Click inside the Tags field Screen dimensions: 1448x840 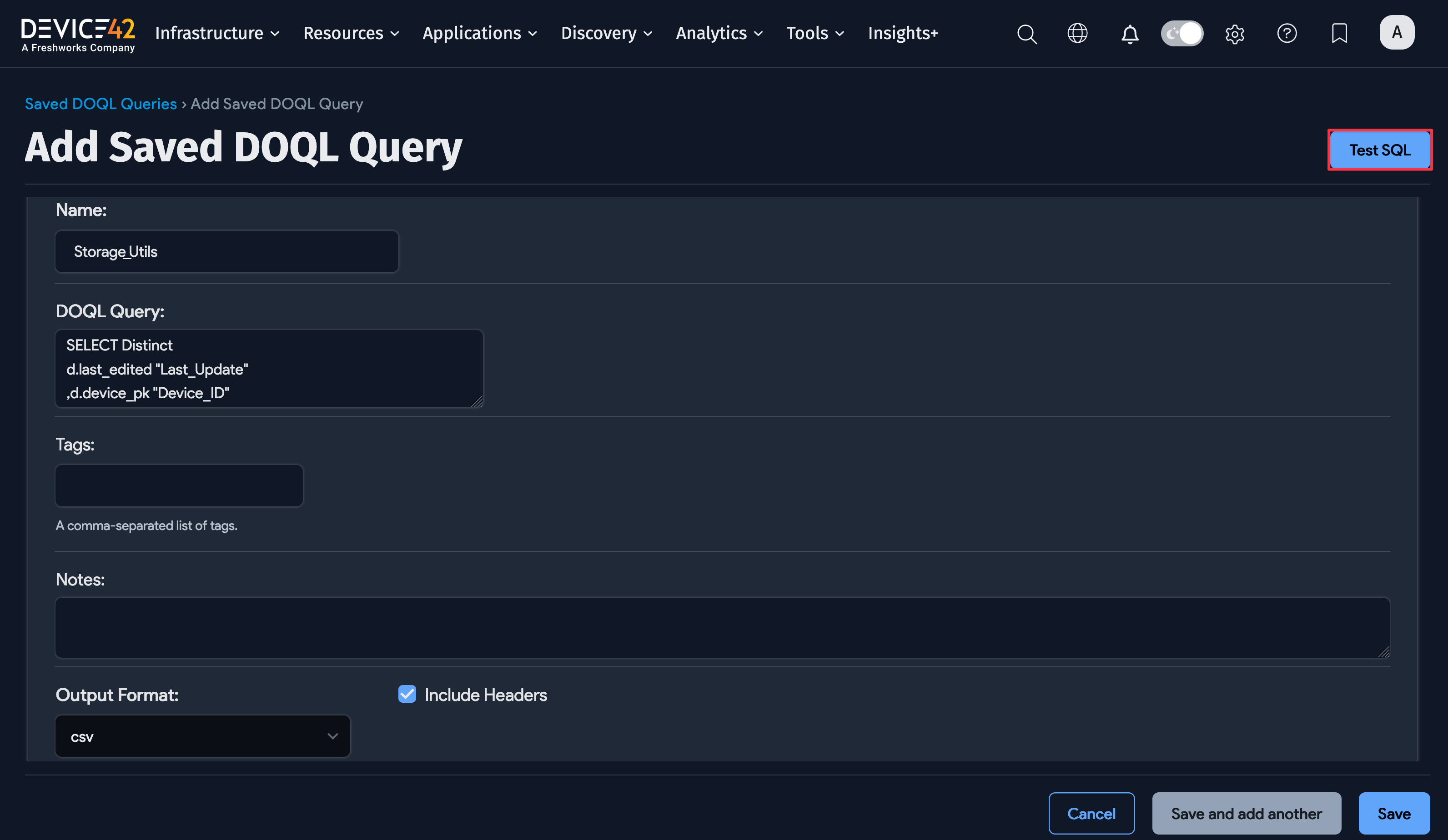[179, 485]
